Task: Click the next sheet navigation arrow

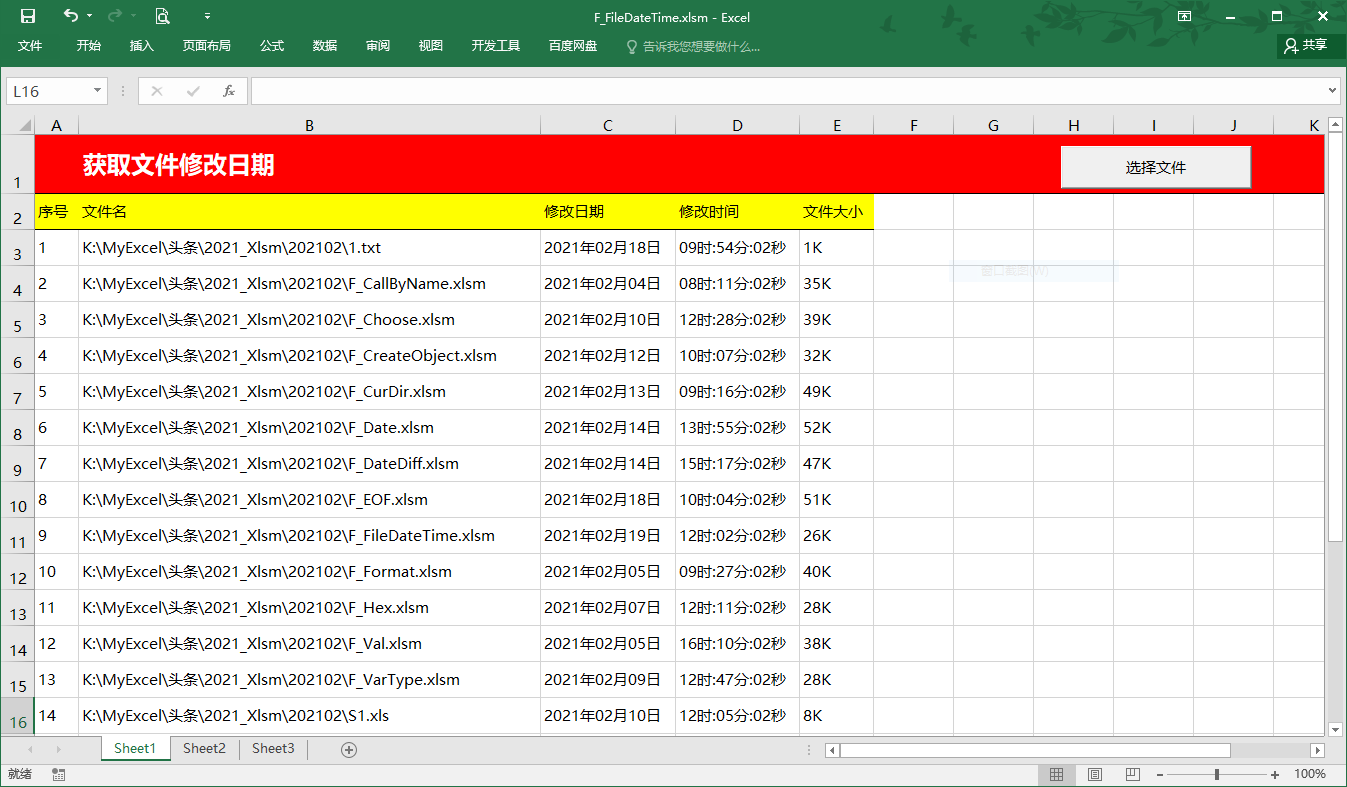Action: [59, 749]
